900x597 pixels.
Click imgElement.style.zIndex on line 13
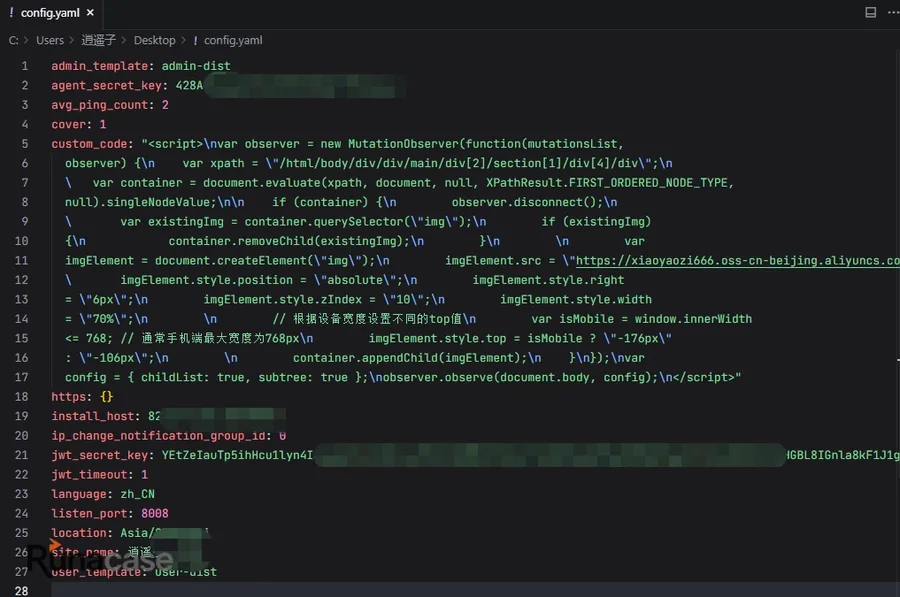(282, 300)
